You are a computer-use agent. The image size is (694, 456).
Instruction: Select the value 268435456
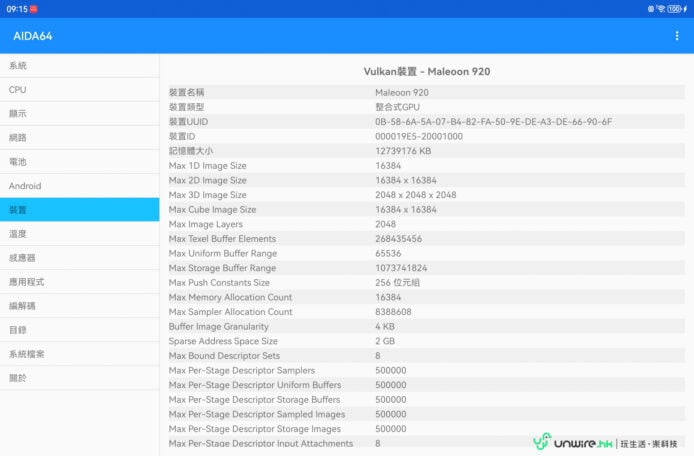point(398,239)
